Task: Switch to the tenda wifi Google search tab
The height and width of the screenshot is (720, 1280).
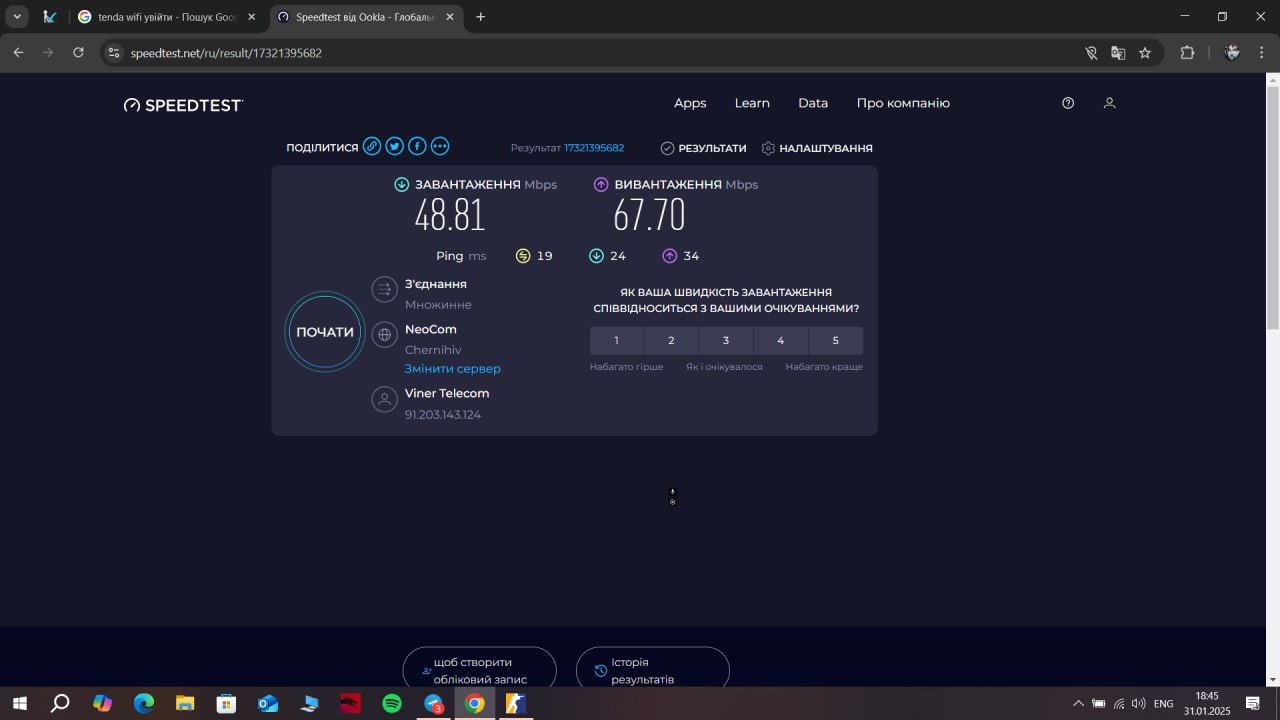Action: (x=167, y=17)
